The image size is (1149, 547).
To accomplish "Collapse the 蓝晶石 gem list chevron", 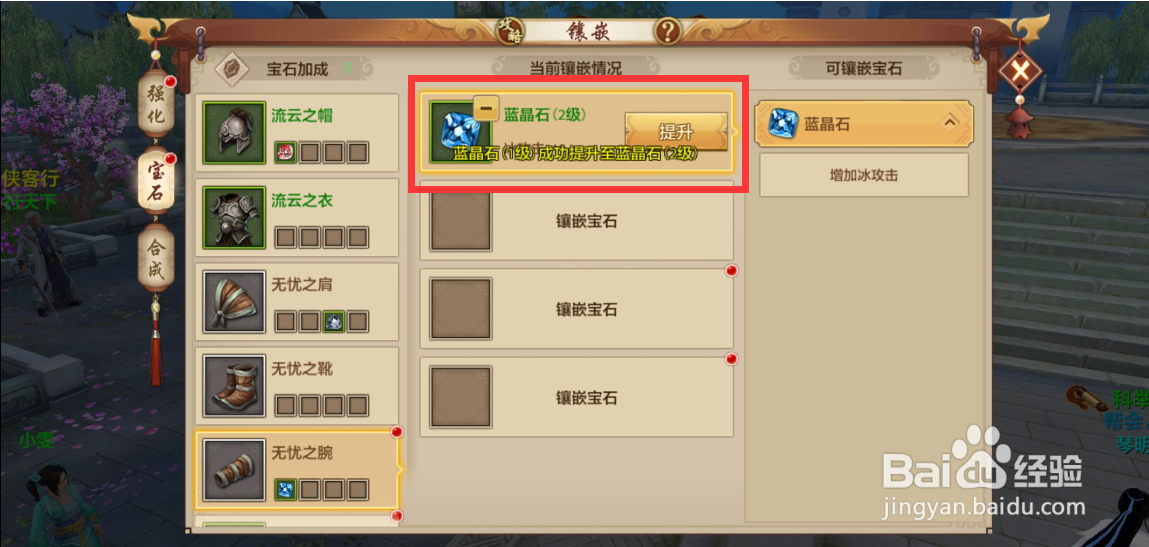I will click(950, 122).
